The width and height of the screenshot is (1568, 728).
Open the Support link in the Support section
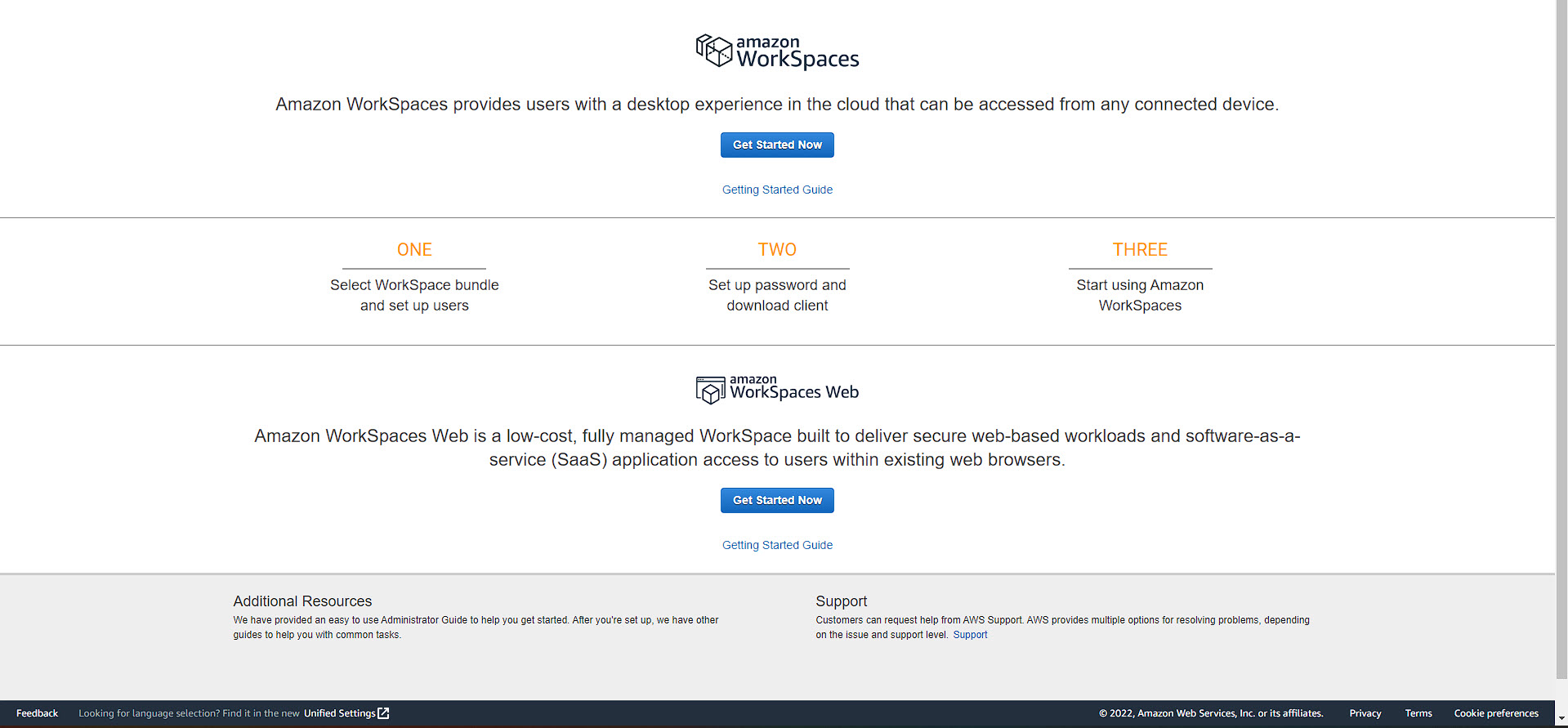pos(970,634)
